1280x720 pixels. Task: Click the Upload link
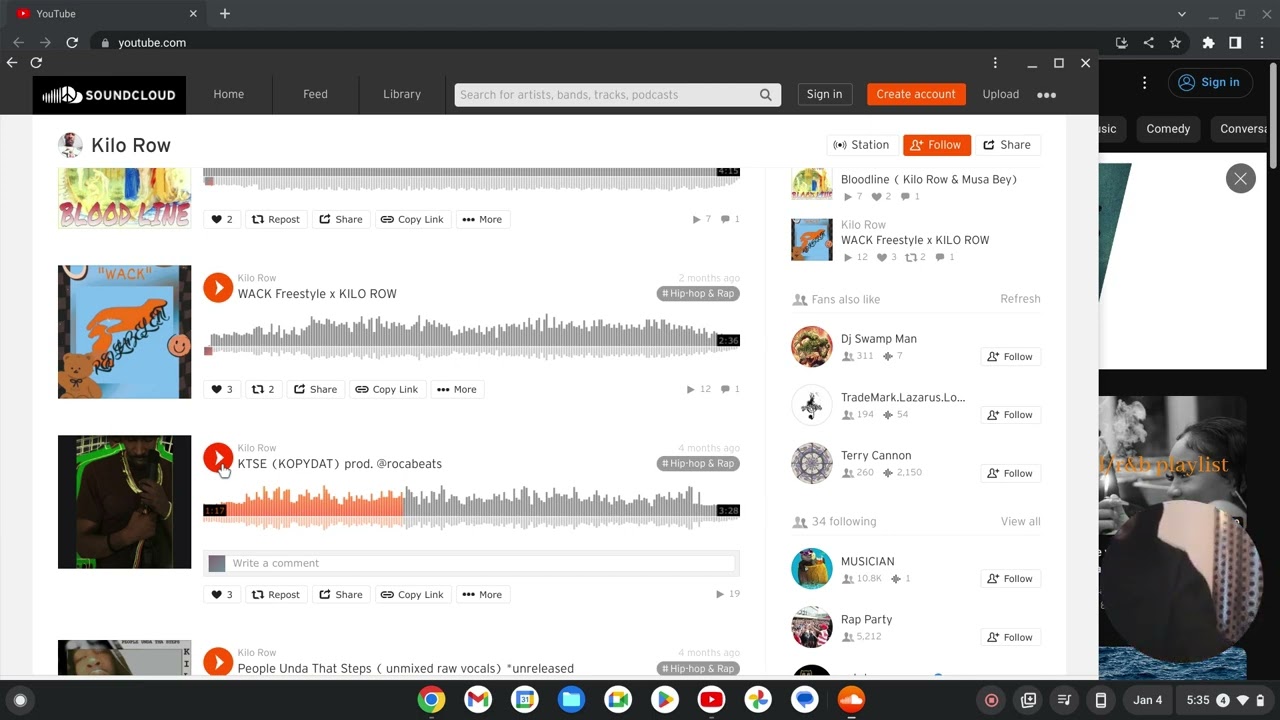tap(1001, 95)
